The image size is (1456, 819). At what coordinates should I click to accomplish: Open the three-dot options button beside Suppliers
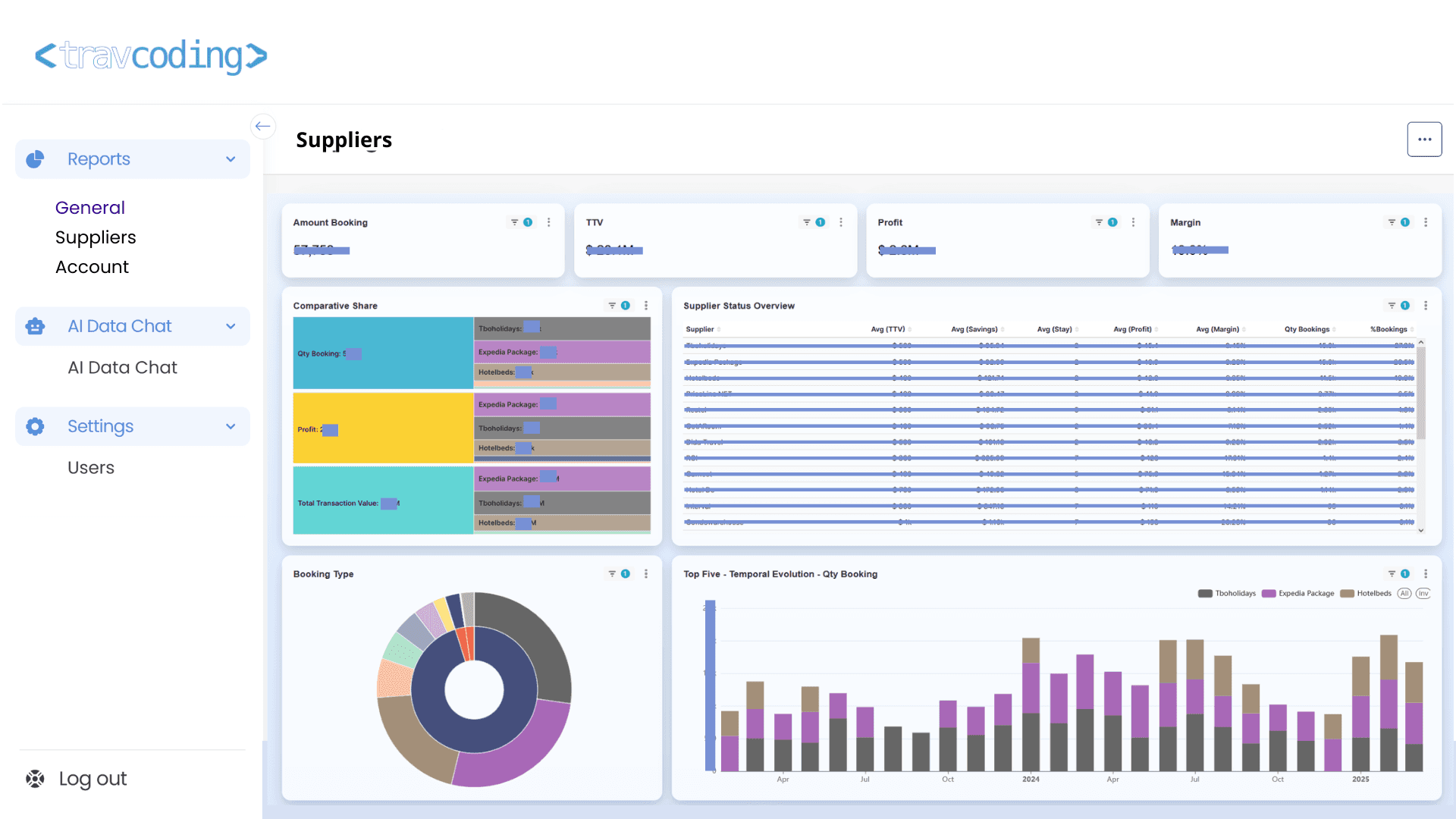click(x=1424, y=140)
